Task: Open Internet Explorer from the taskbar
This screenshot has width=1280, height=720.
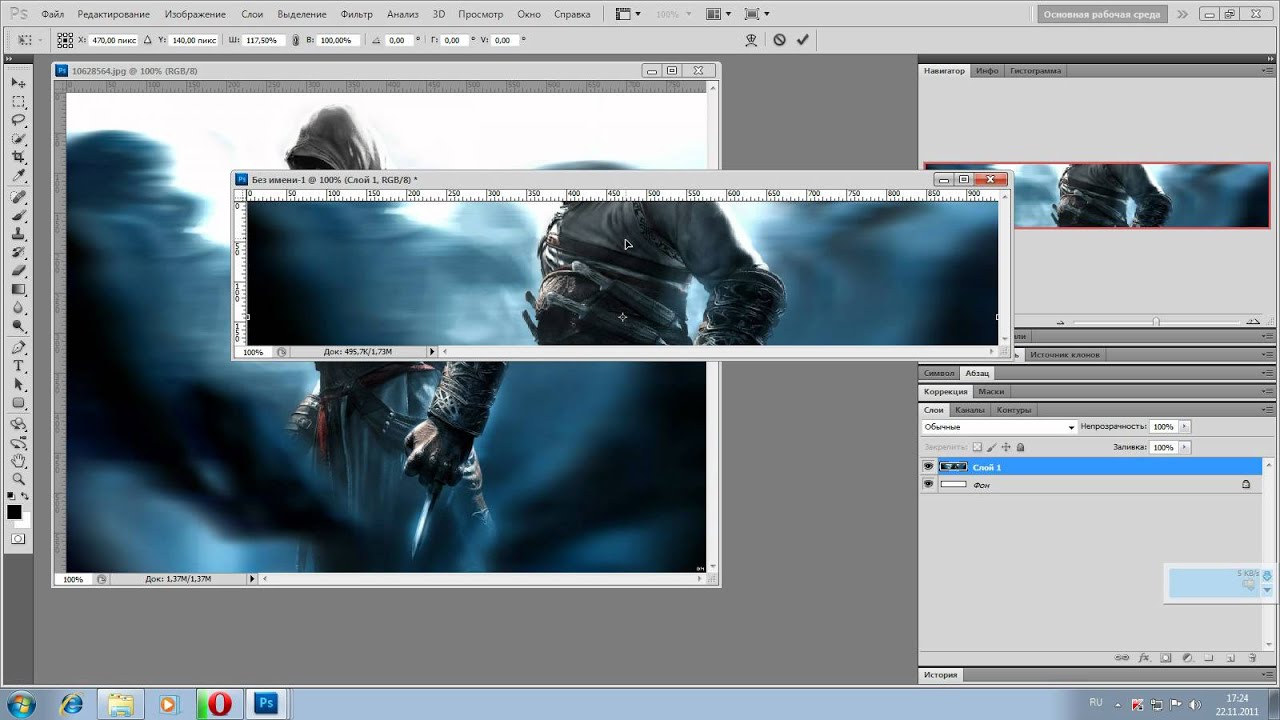Action: (x=72, y=704)
